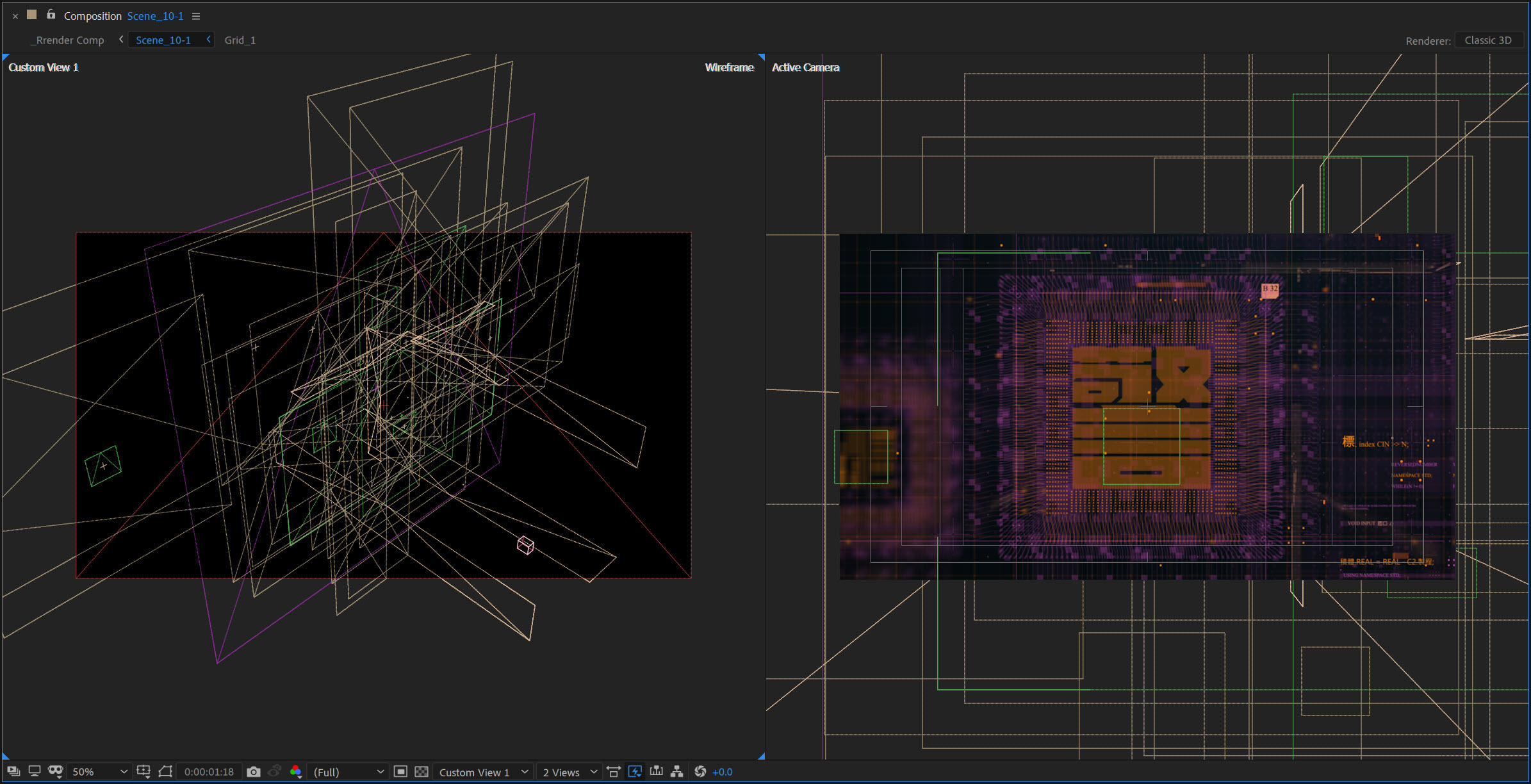Click the Classic 3D renderer button
This screenshot has height=784, width=1531.
pos(1487,40)
